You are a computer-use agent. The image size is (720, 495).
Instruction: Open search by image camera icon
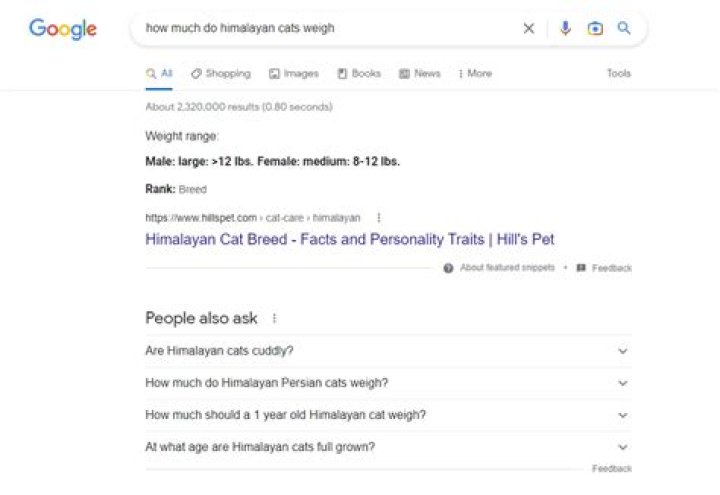(595, 29)
